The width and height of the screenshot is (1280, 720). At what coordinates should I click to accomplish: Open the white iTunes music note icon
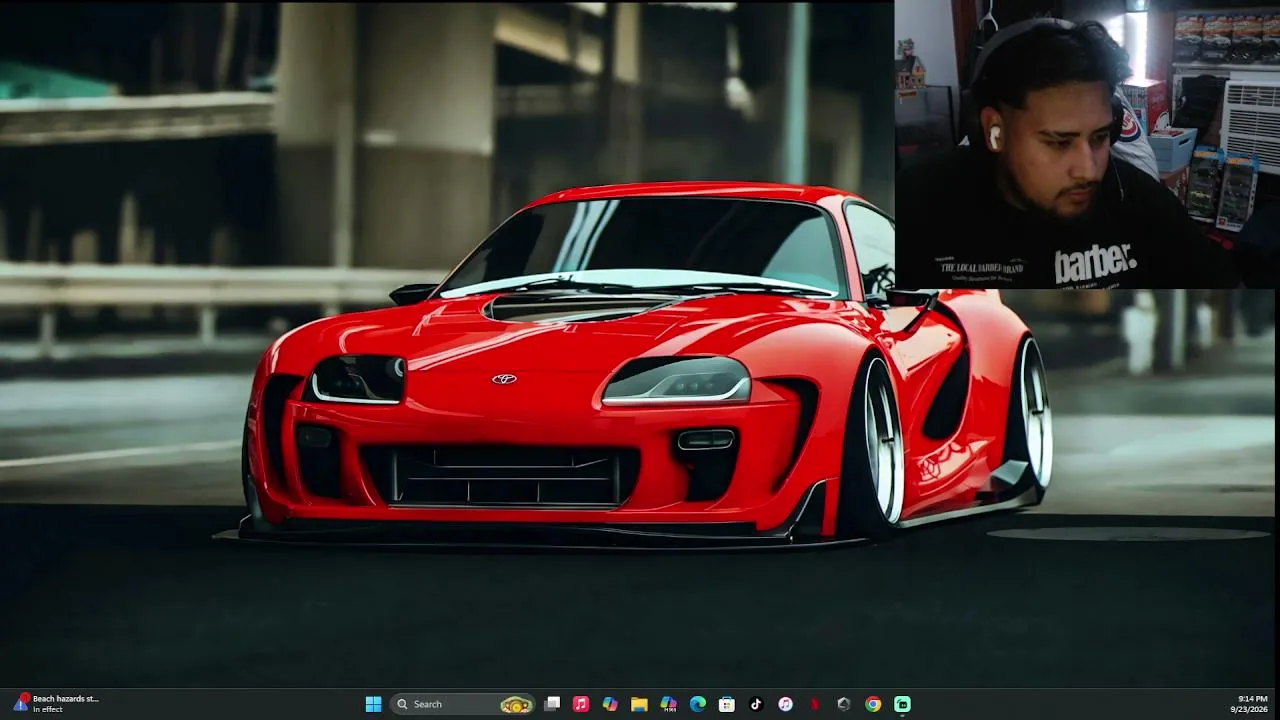[785, 704]
